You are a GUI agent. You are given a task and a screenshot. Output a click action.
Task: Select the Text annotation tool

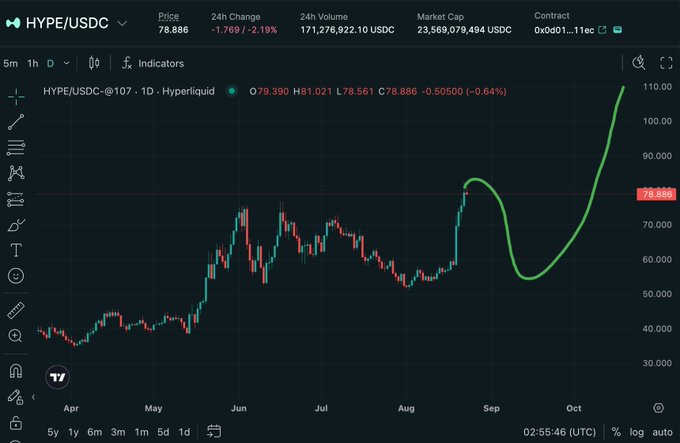16,250
